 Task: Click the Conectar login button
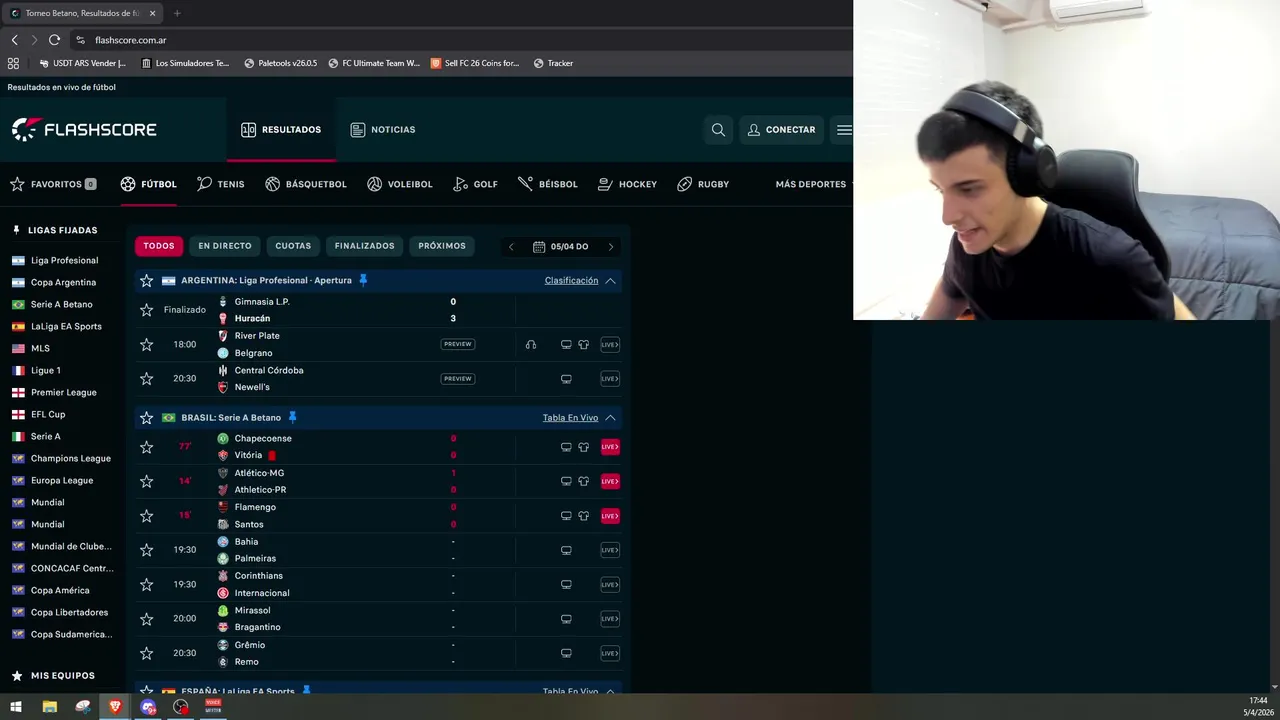[x=781, y=130]
